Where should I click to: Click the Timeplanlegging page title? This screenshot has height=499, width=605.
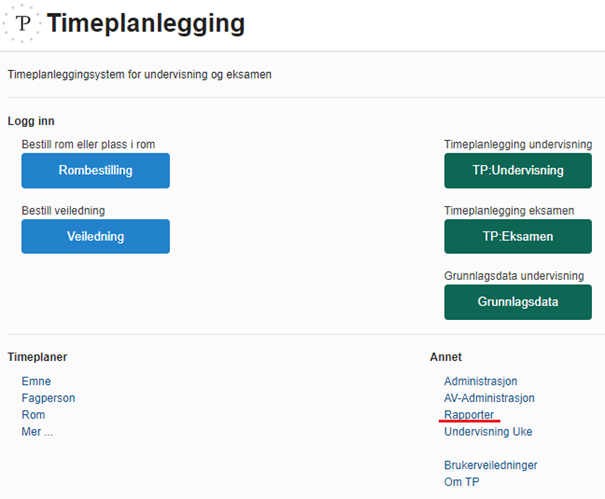[146, 23]
